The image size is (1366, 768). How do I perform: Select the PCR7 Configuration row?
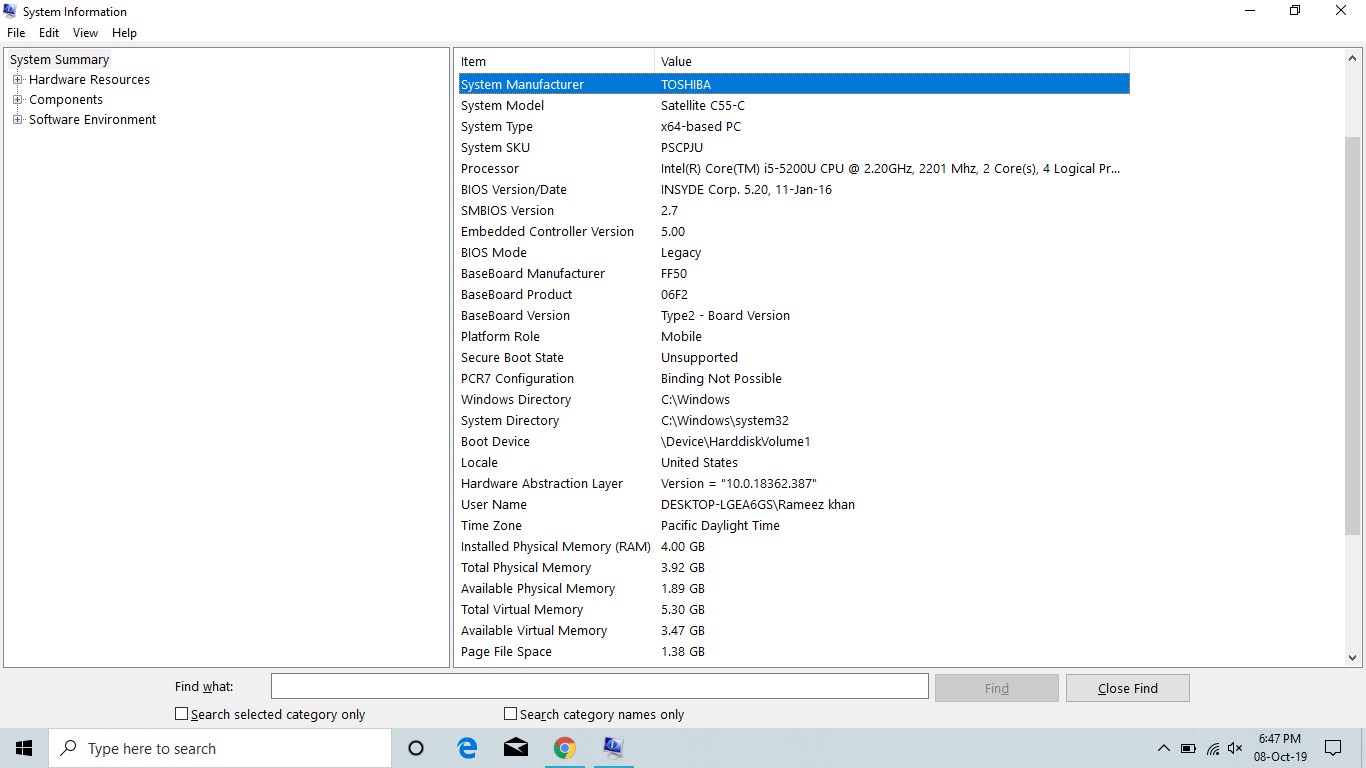point(793,379)
